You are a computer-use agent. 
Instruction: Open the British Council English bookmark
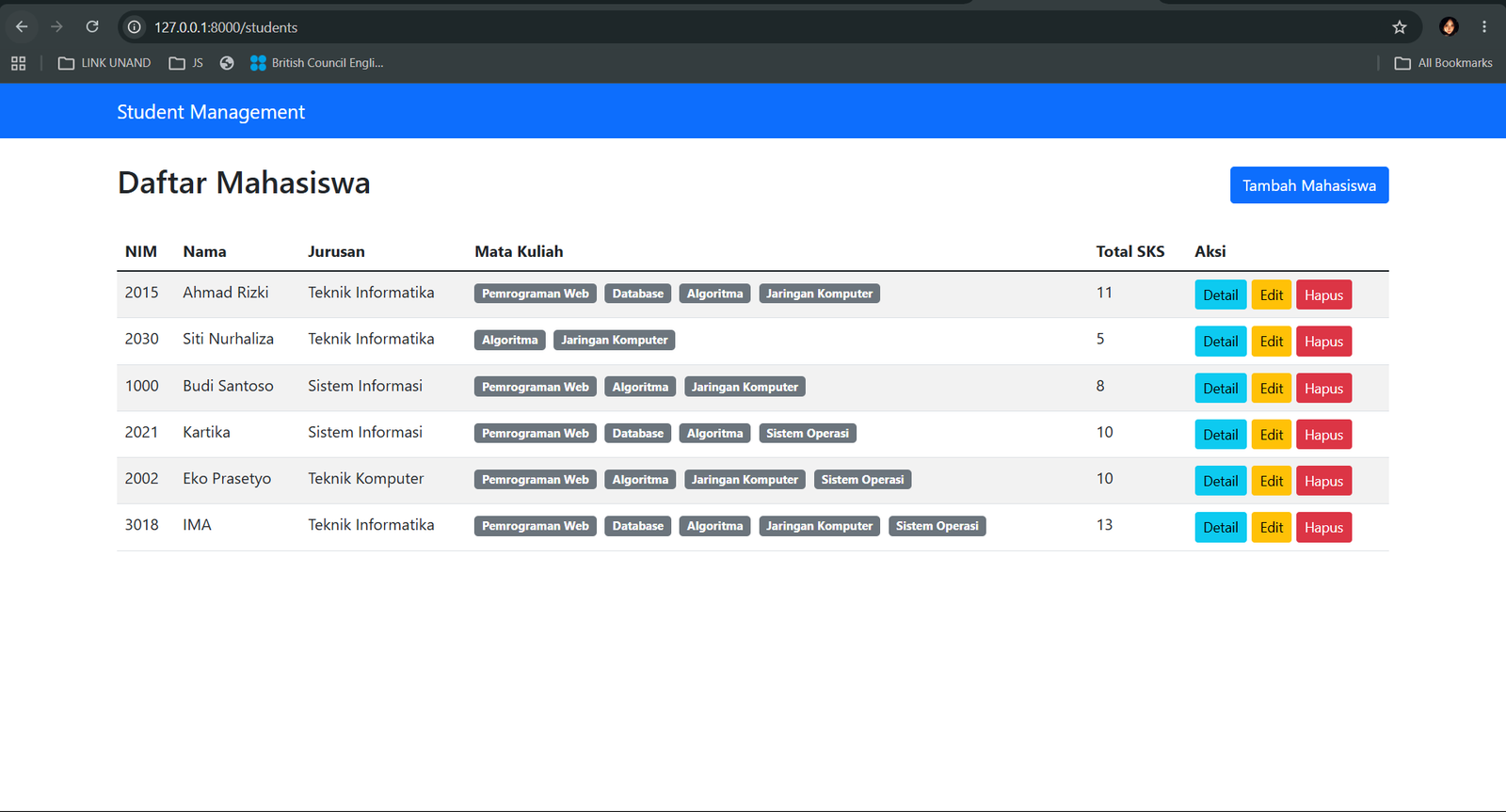pos(317,63)
